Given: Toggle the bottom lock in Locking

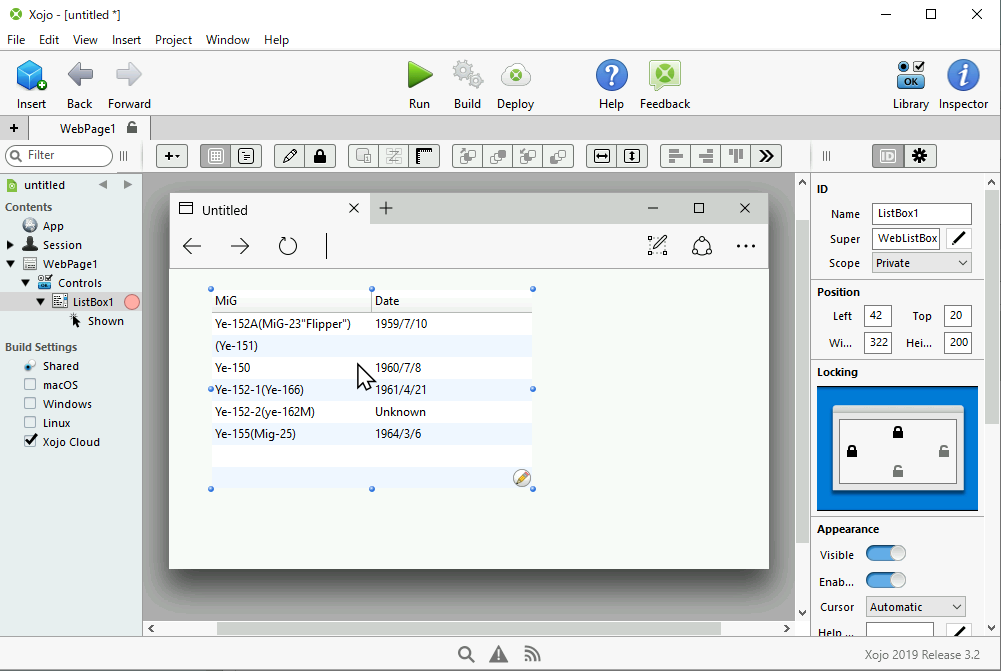Looking at the screenshot, I should pos(898,471).
